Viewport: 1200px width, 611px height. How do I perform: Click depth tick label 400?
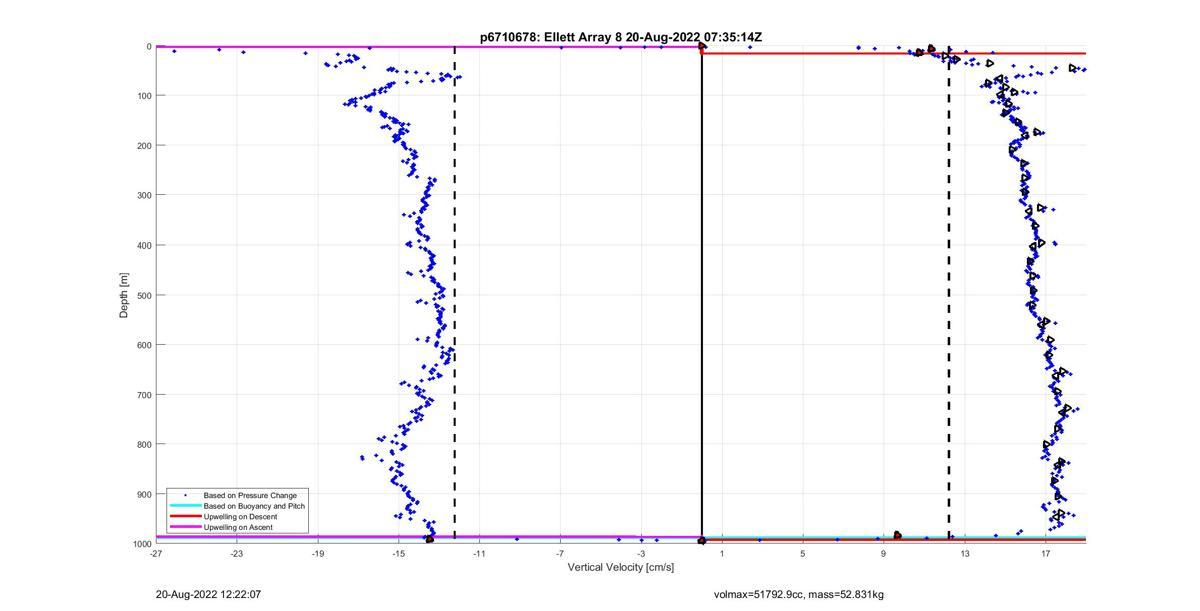144,245
